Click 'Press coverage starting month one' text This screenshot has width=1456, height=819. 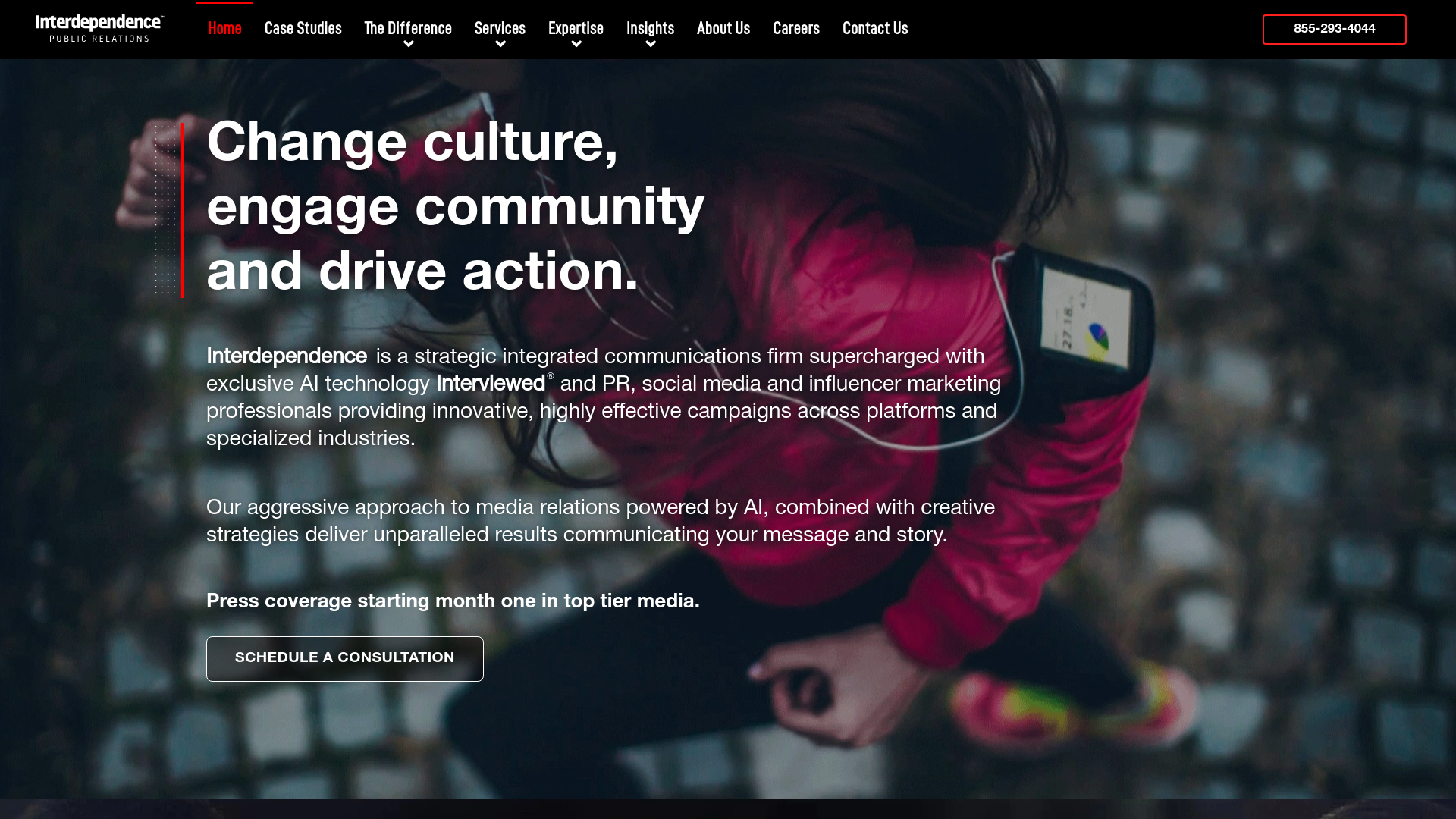(x=372, y=601)
